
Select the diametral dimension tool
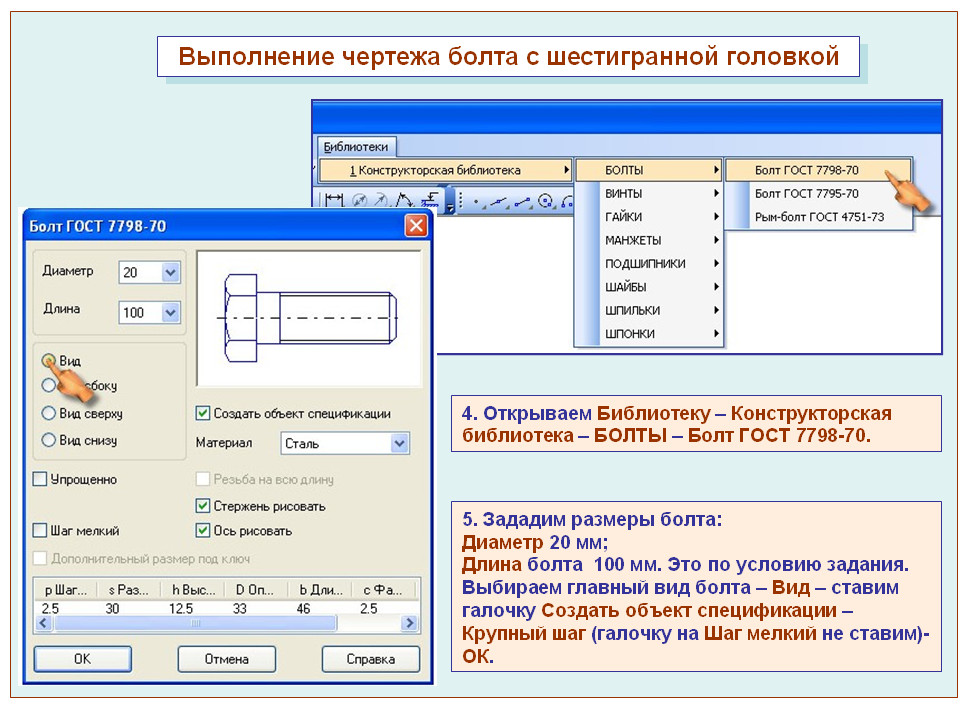point(358,199)
